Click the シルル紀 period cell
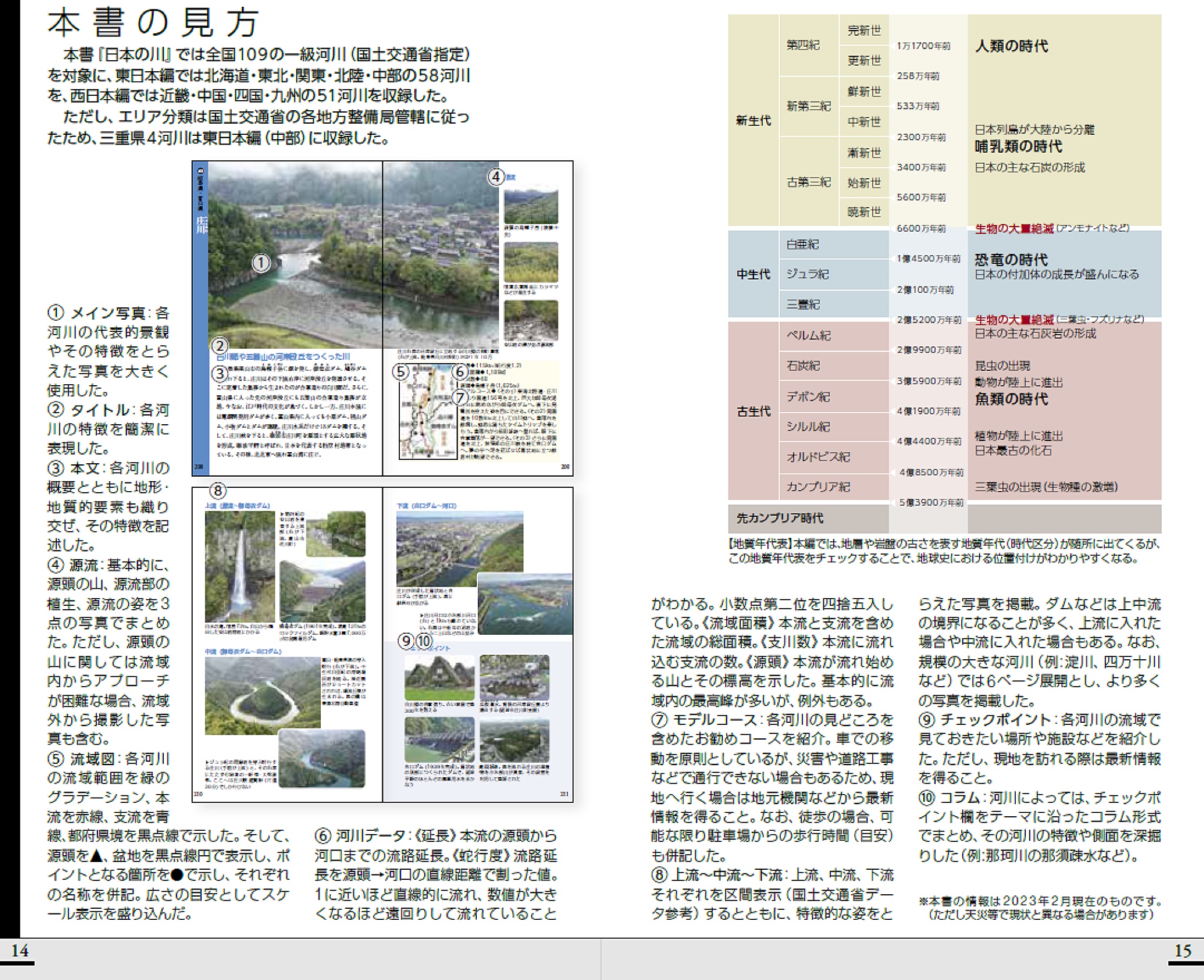 coord(834,427)
